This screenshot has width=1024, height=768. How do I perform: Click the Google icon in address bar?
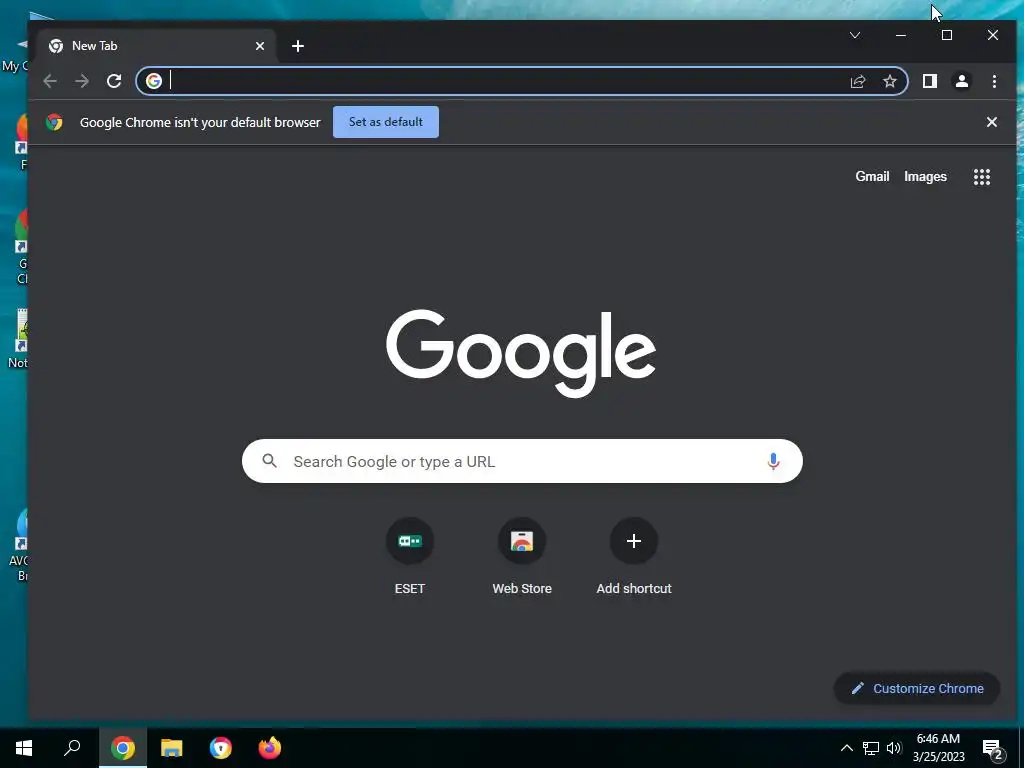153,81
